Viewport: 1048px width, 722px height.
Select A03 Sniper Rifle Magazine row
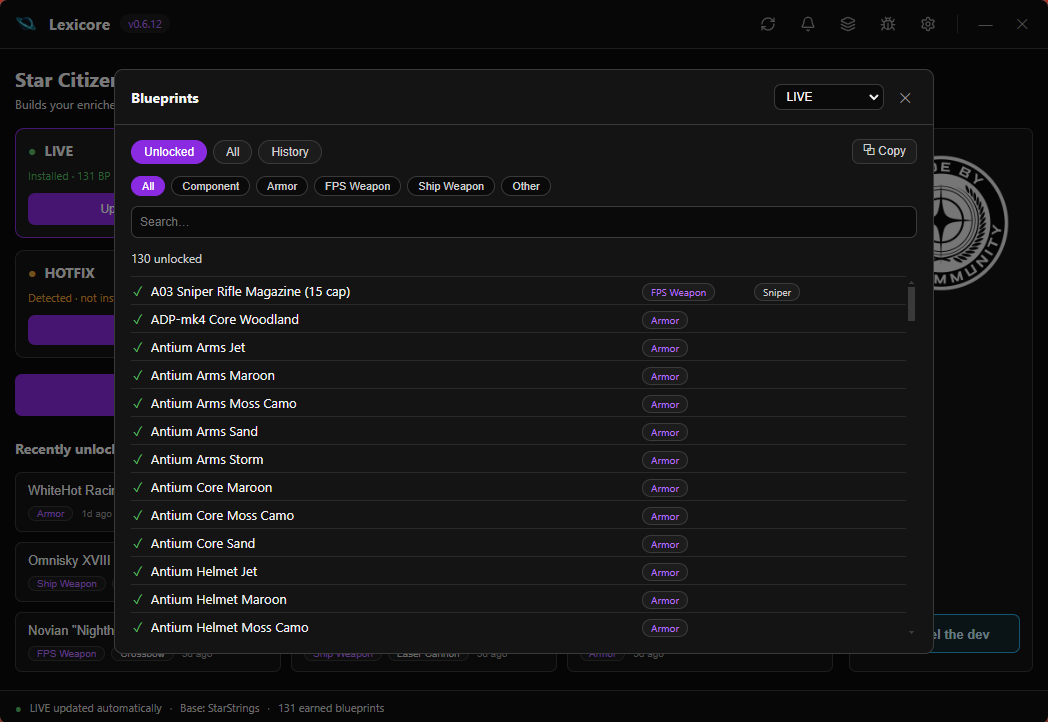pos(519,291)
